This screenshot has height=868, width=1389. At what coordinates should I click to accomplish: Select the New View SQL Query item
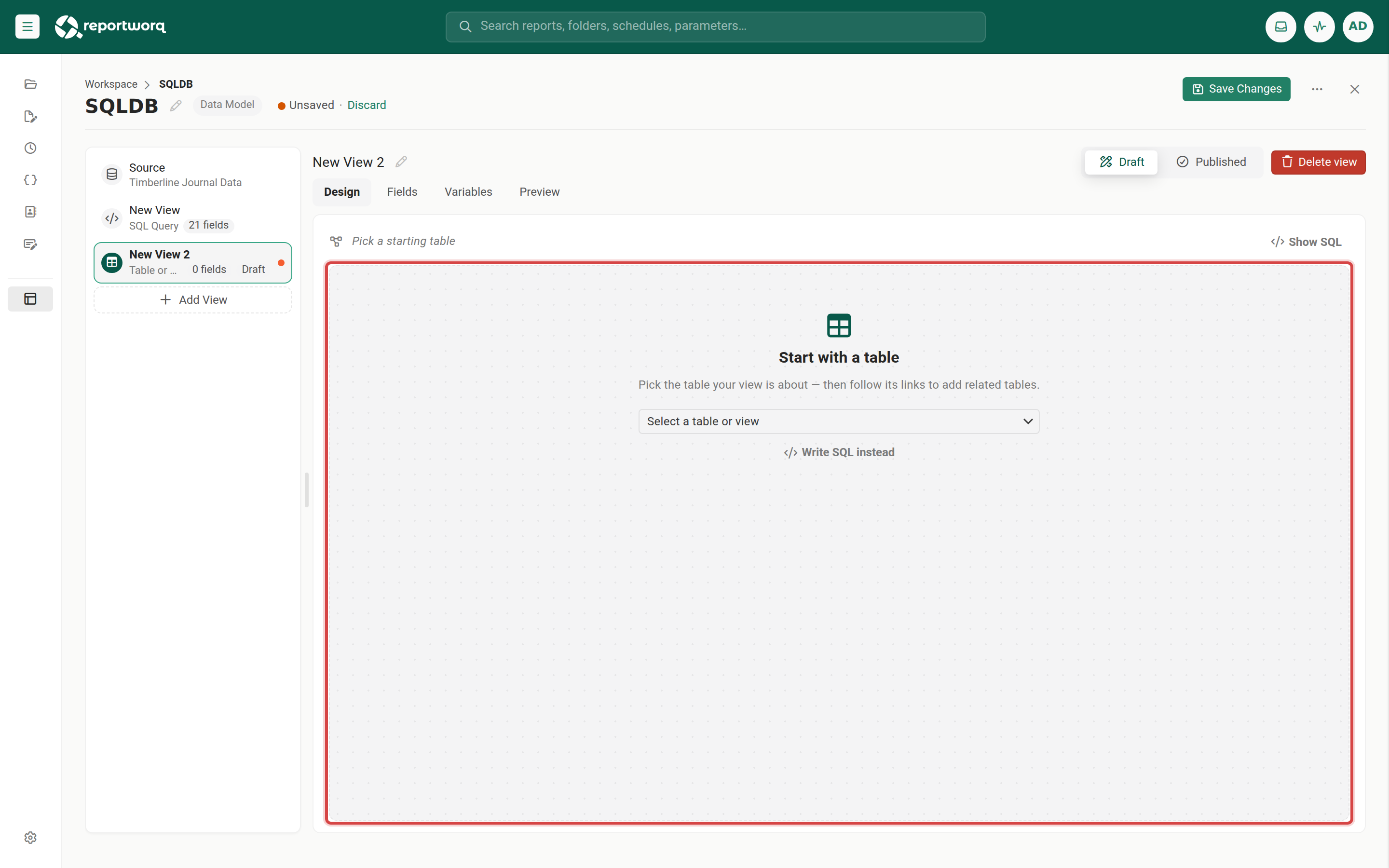193,218
